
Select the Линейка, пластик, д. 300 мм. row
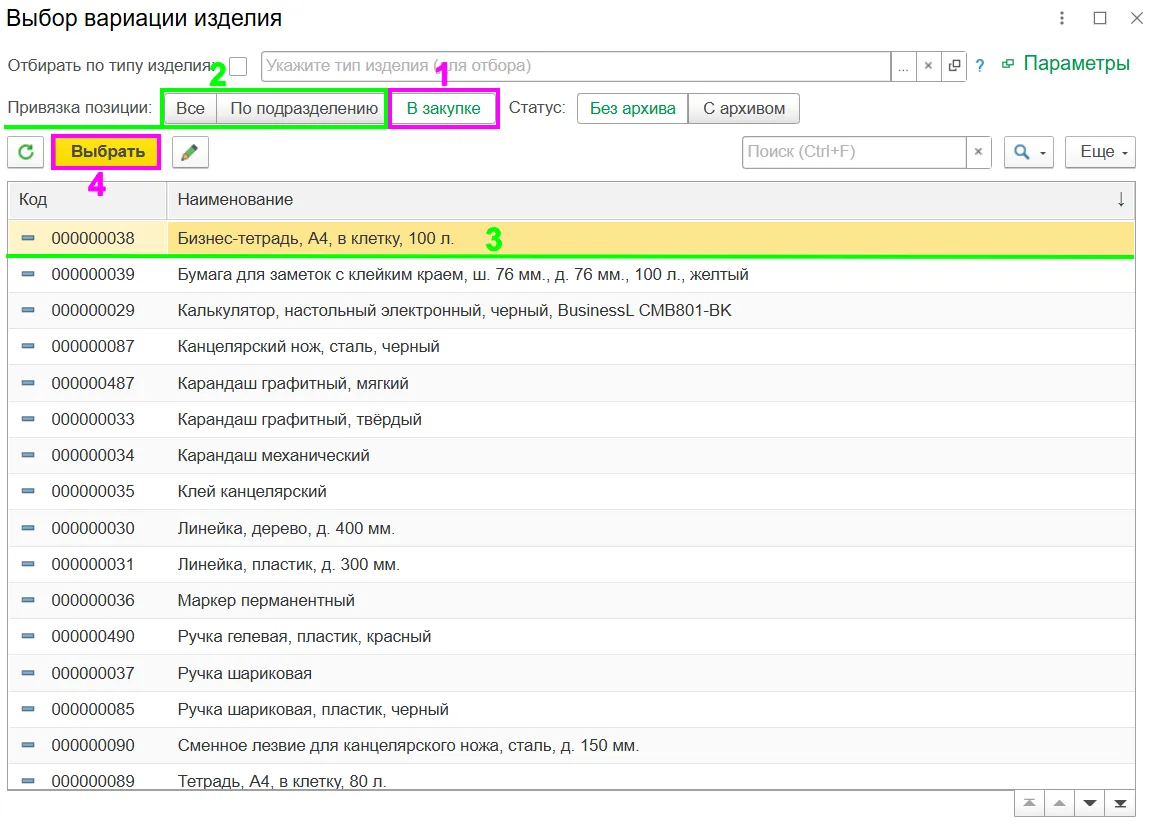click(x=571, y=564)
